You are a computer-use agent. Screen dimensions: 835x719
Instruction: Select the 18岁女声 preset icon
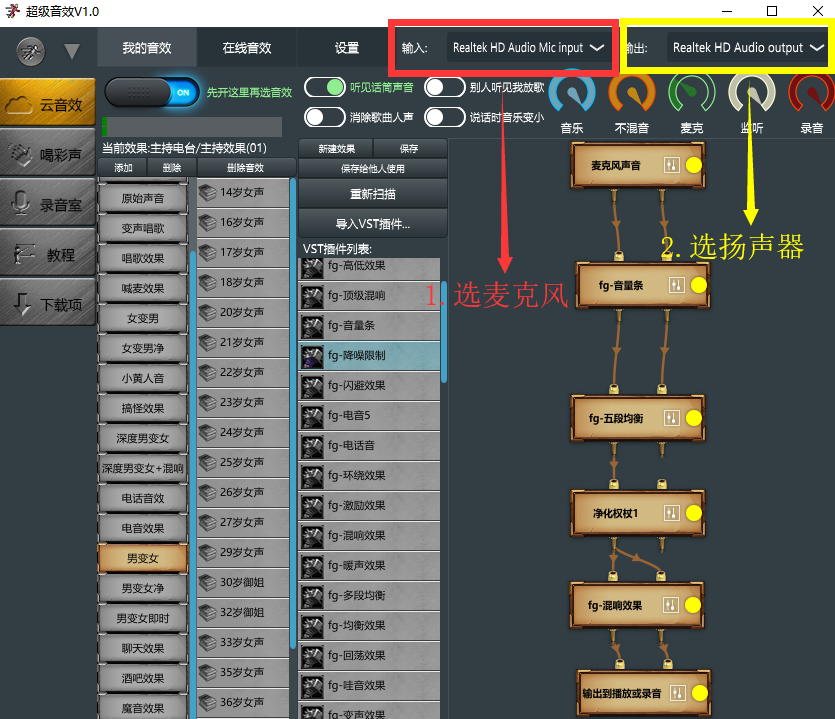(207, 283)
